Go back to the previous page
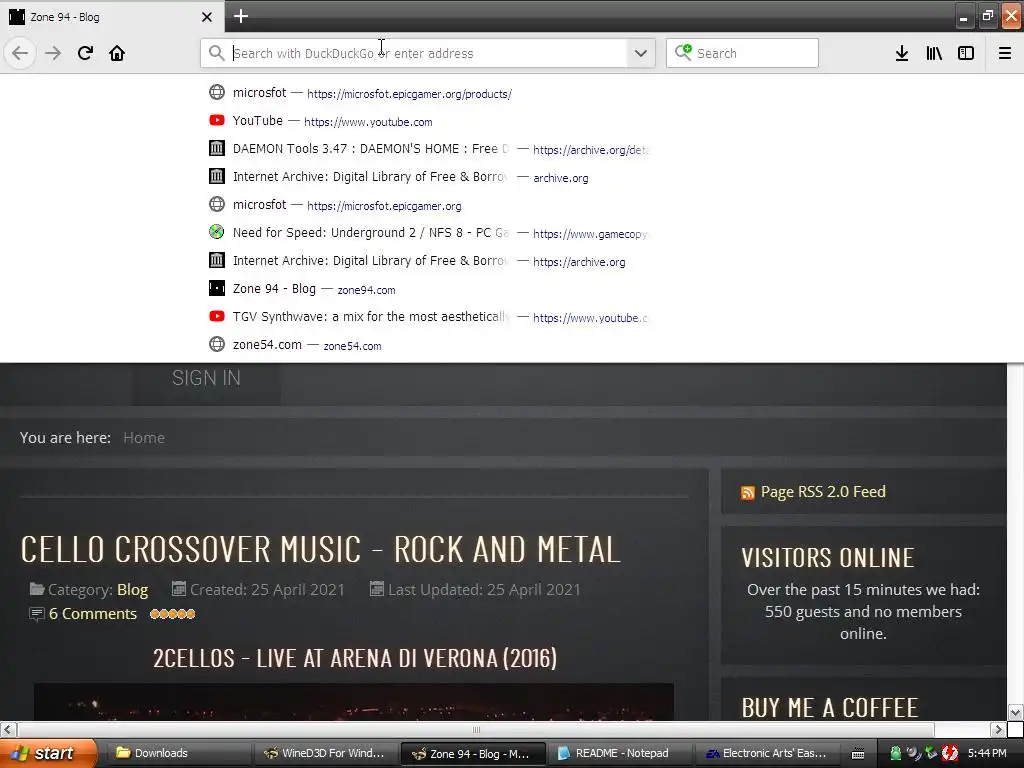The width and height of the screenshot is (1024, 768). (20, 53)
